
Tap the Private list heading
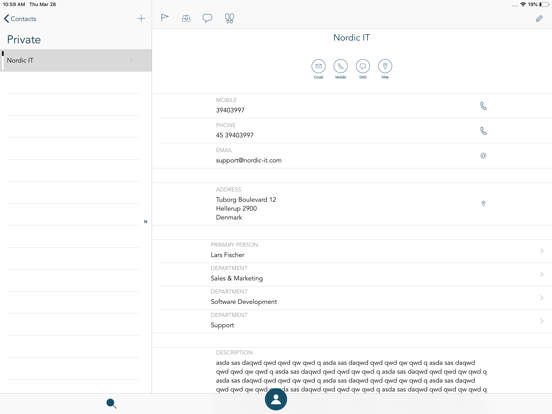point(24,39)
